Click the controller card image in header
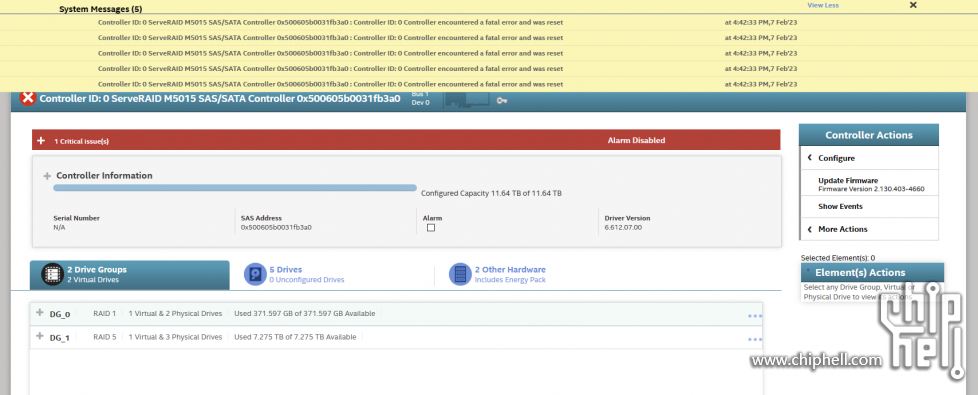This screenshot has width=978, height=395. point(467,100)
